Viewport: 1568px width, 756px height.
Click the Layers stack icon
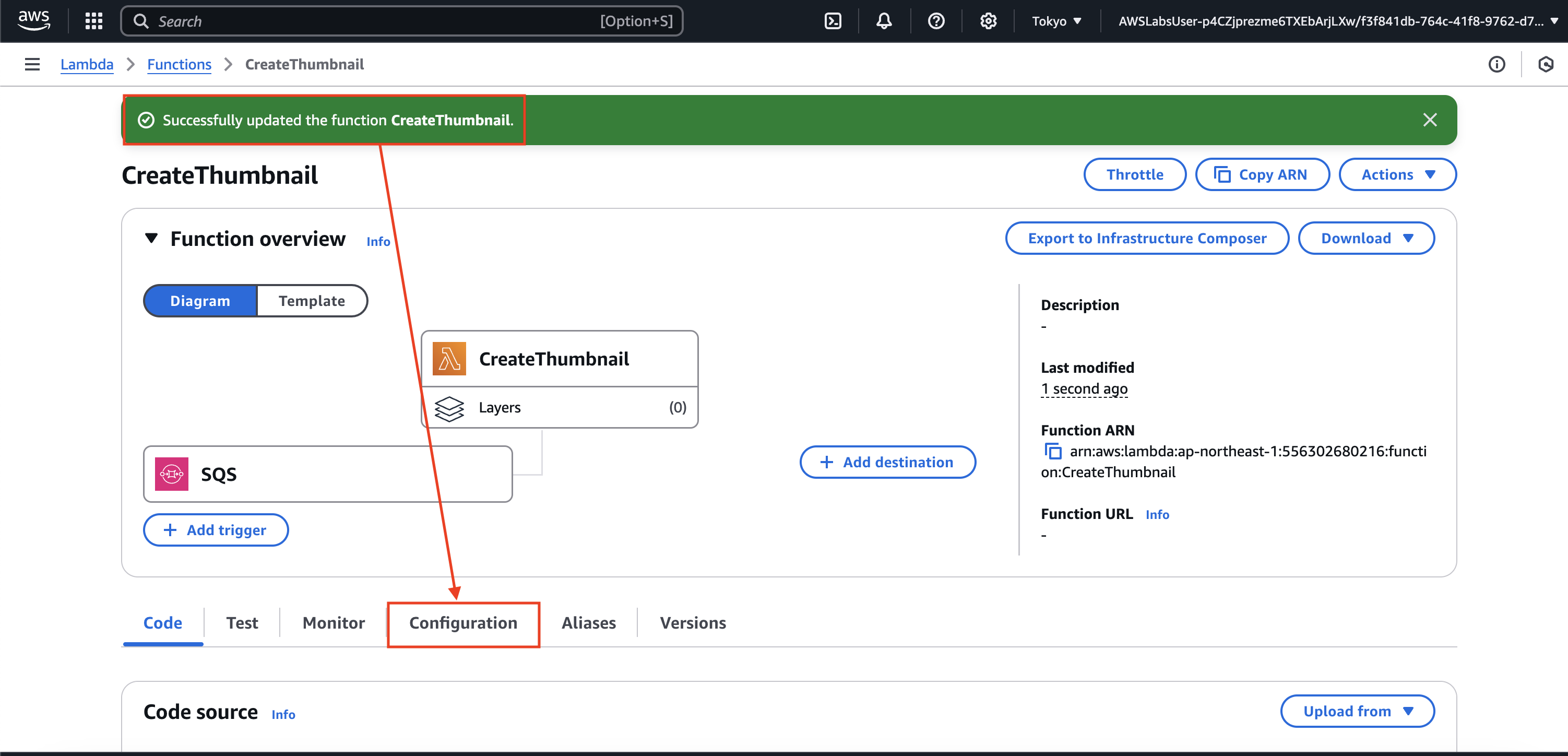coord(449,408)
